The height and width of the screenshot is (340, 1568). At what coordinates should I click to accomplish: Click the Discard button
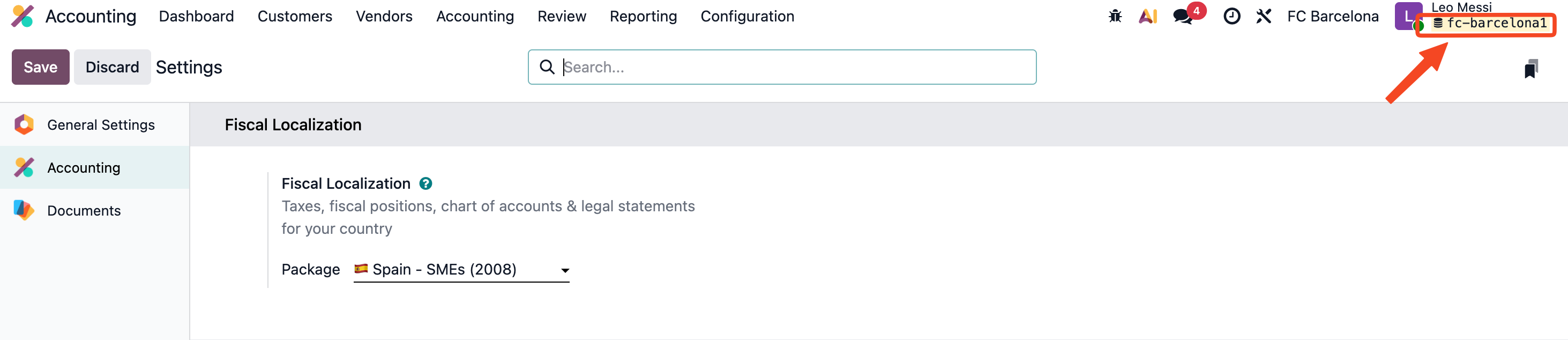click(x=112, y=67)
